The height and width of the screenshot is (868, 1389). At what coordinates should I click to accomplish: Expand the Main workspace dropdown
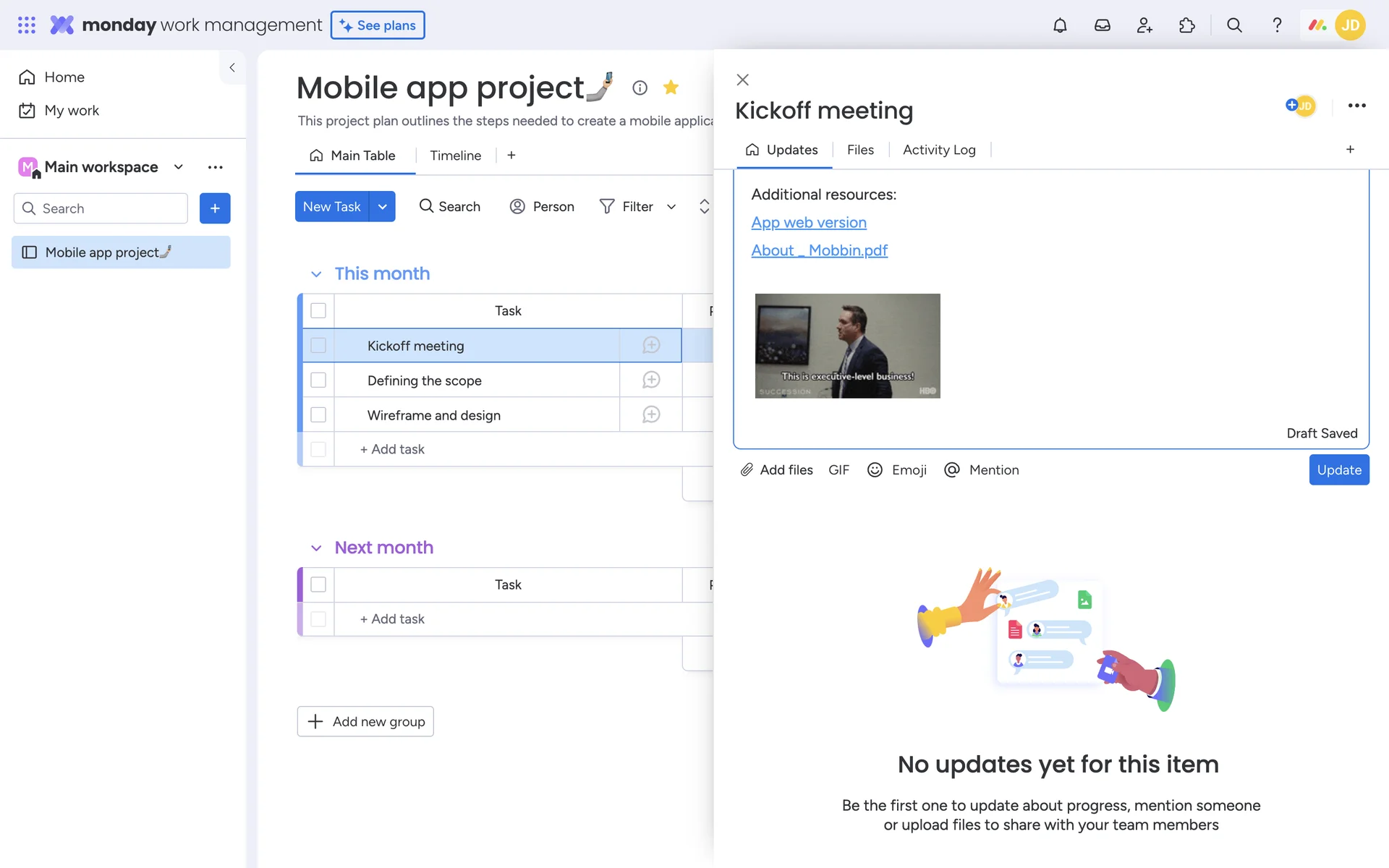pyautogui.click(x=179, y=167)
